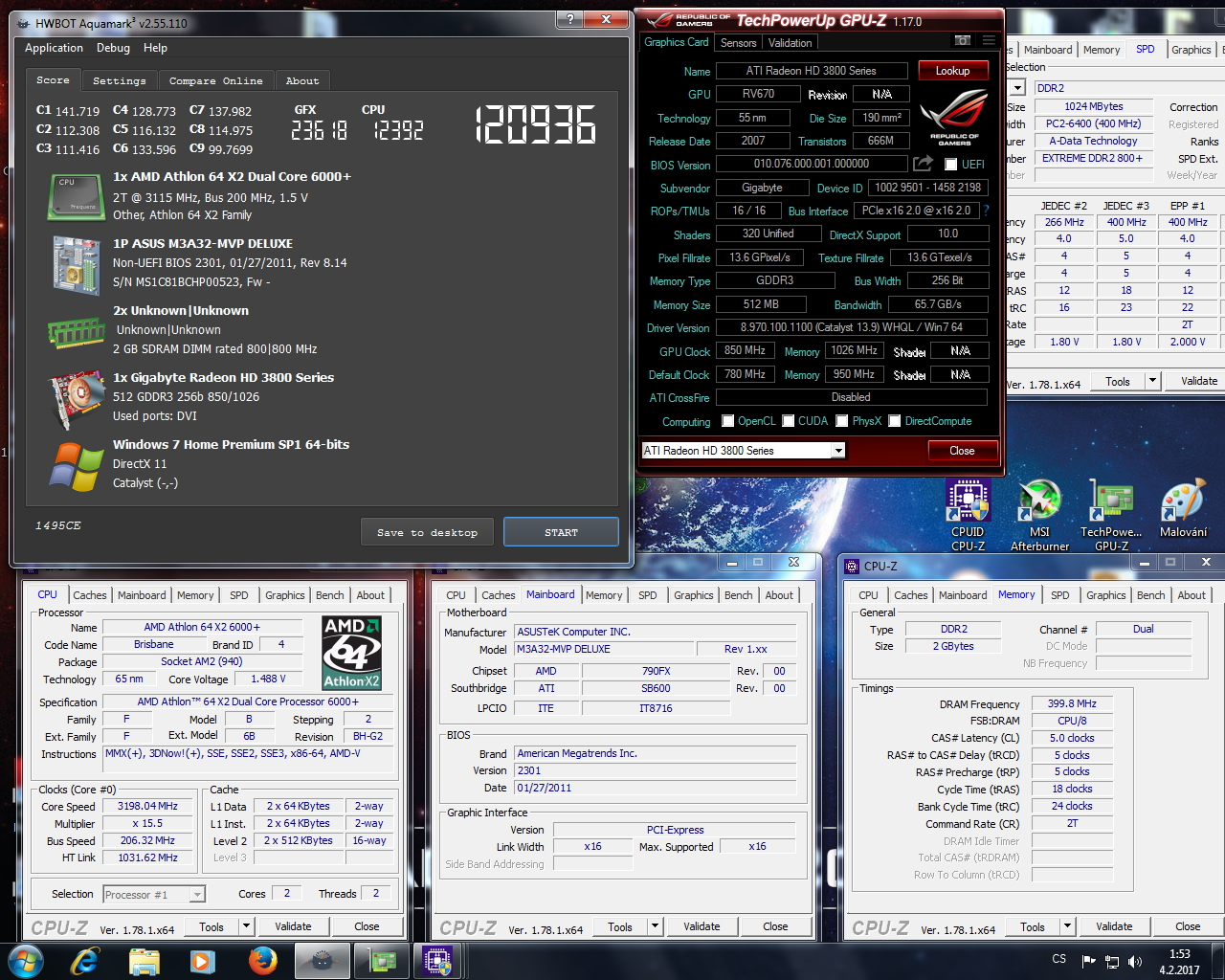
Task: Capture GPU-Z screenshot with camera icon
Action: pyautogui.click(x=963, y=40)
